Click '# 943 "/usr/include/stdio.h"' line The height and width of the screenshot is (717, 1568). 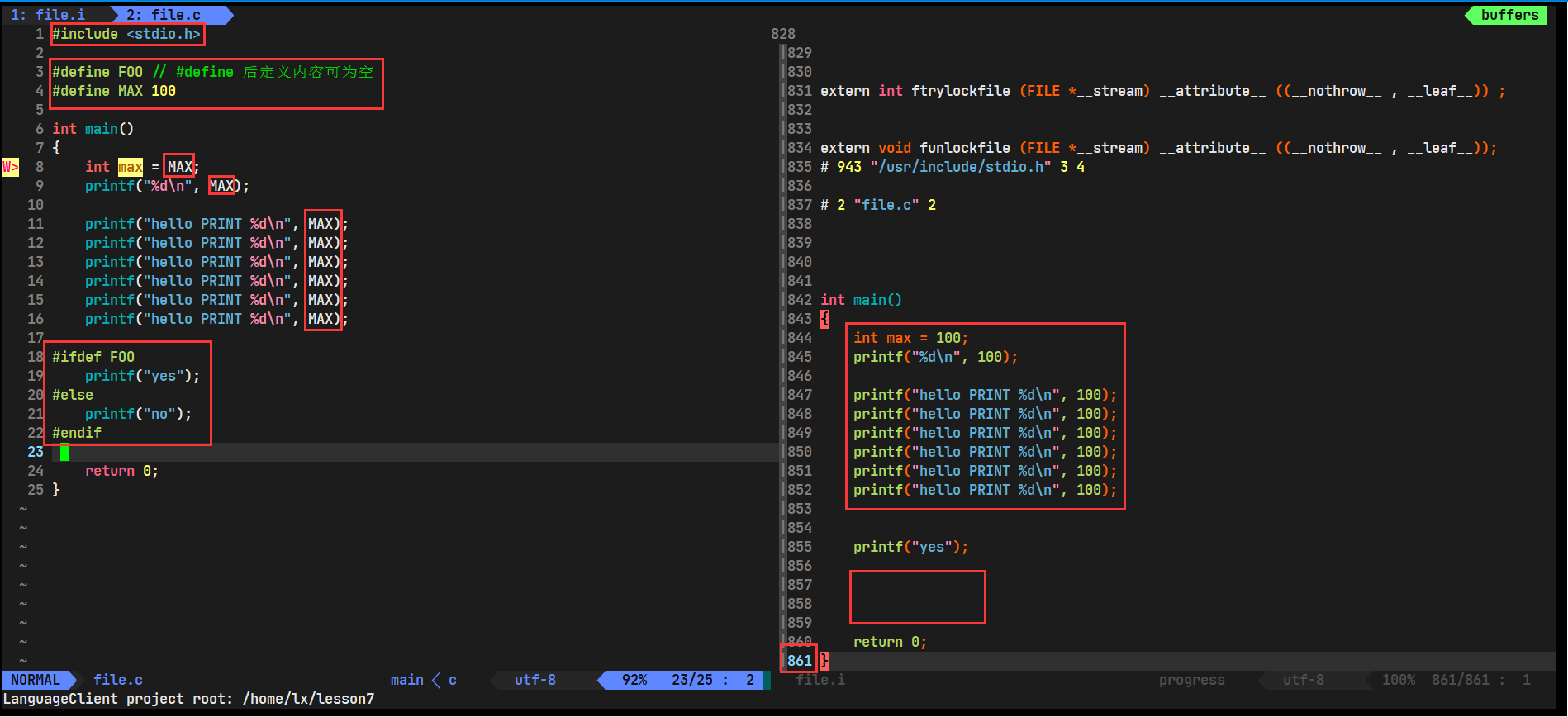tap(953, 167)
